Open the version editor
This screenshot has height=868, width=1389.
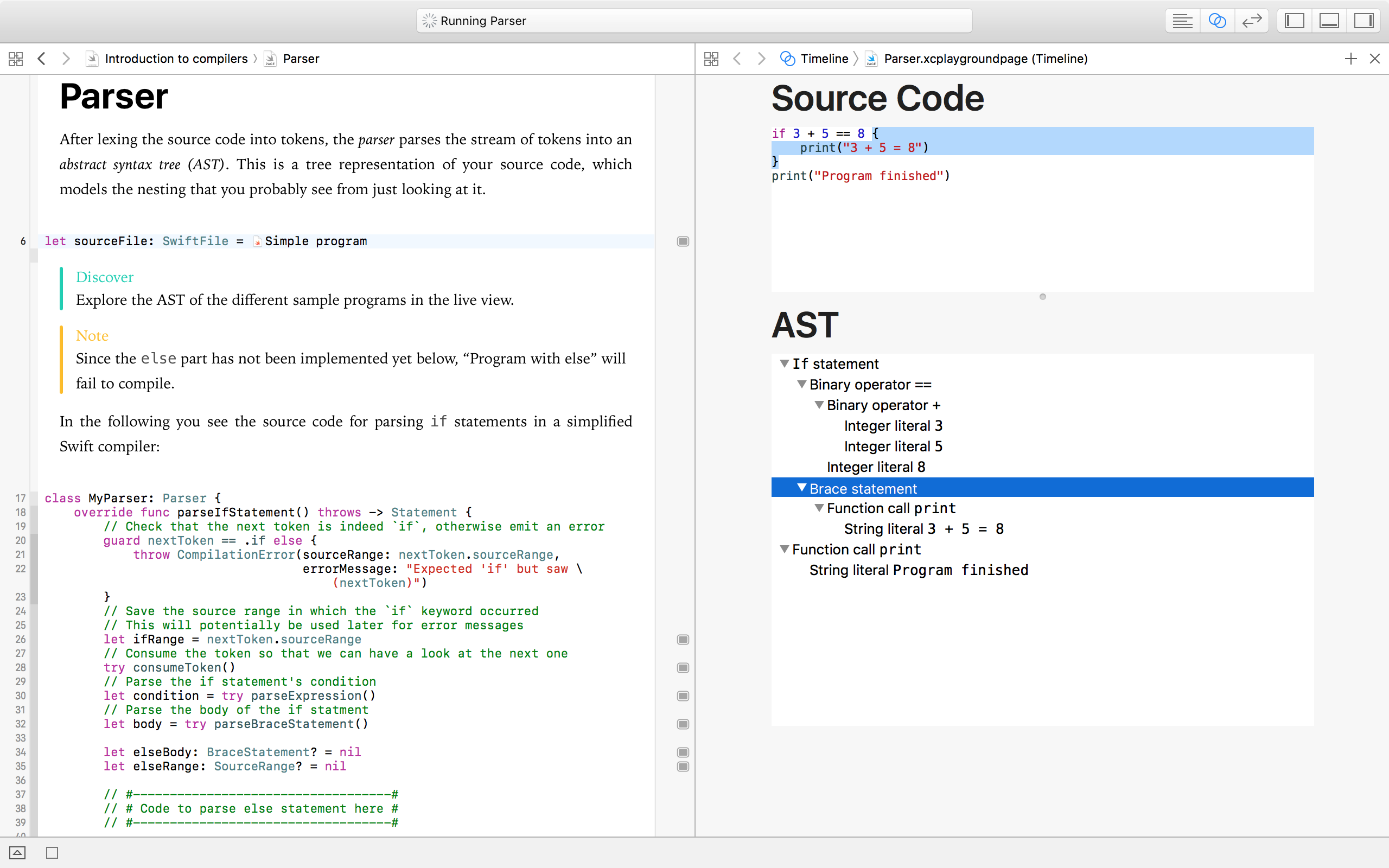pos(1251,21)
